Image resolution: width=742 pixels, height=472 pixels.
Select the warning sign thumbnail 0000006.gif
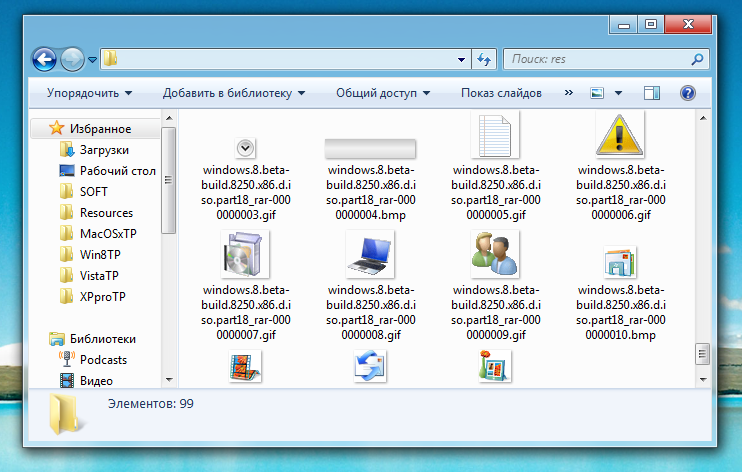[619, 135]
